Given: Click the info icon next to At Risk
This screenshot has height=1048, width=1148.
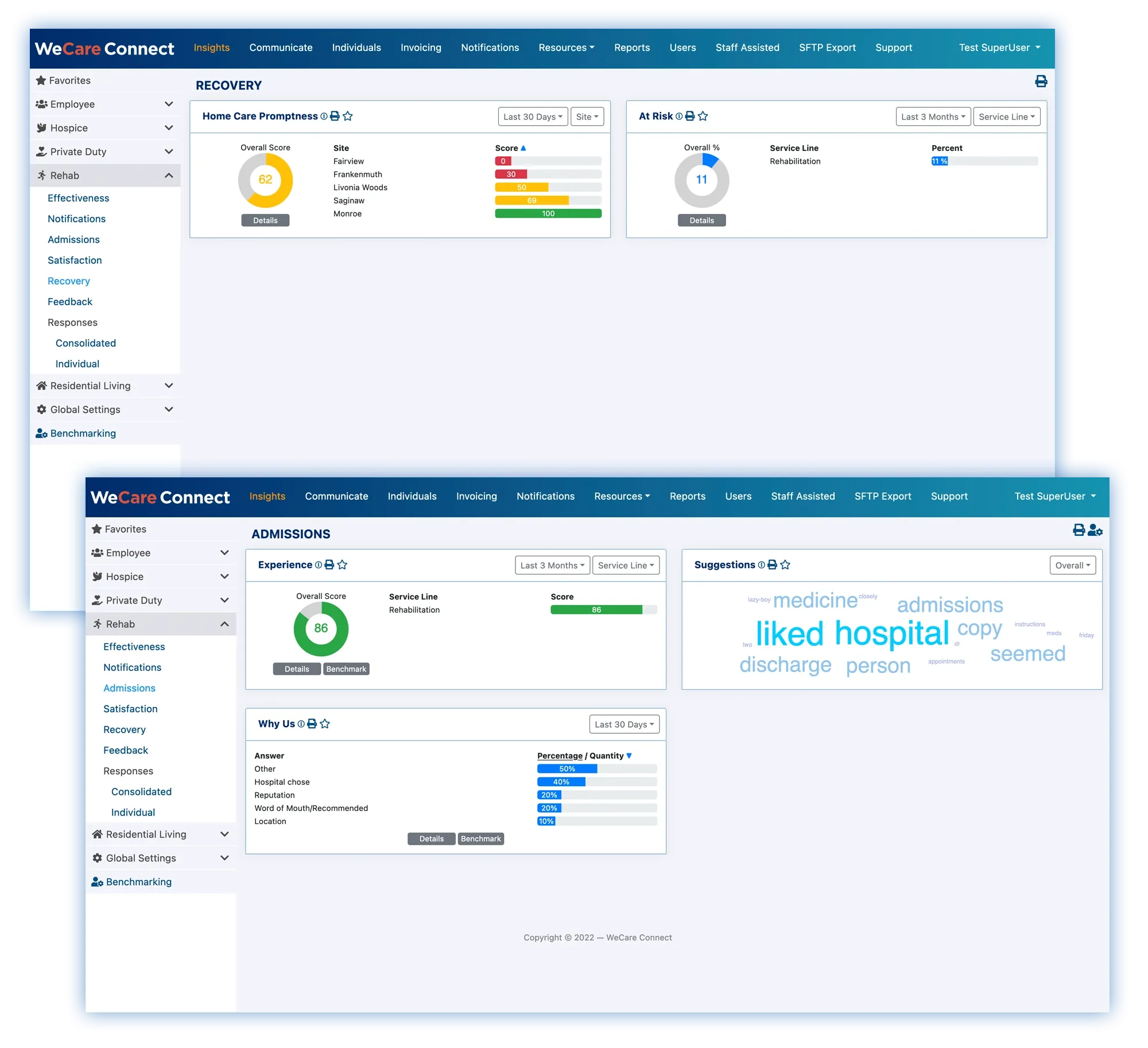Looking at the screenshot, I should (679, 116).
